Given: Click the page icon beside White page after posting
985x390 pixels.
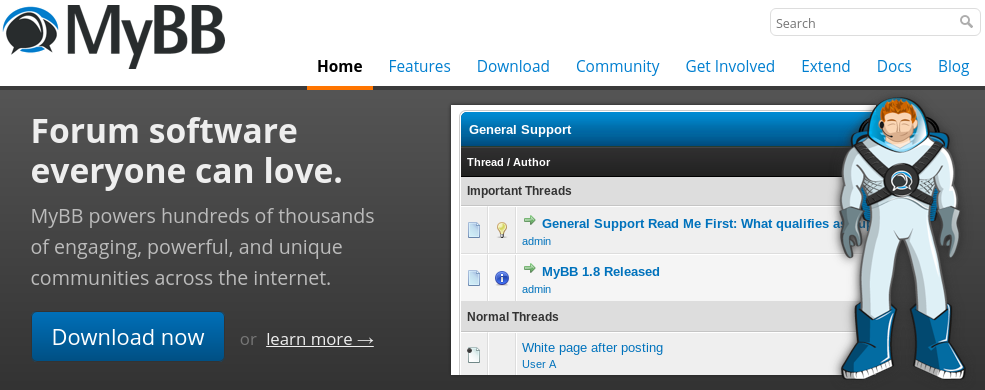Looking at the screenshot, I should click(x=474, y=355).
